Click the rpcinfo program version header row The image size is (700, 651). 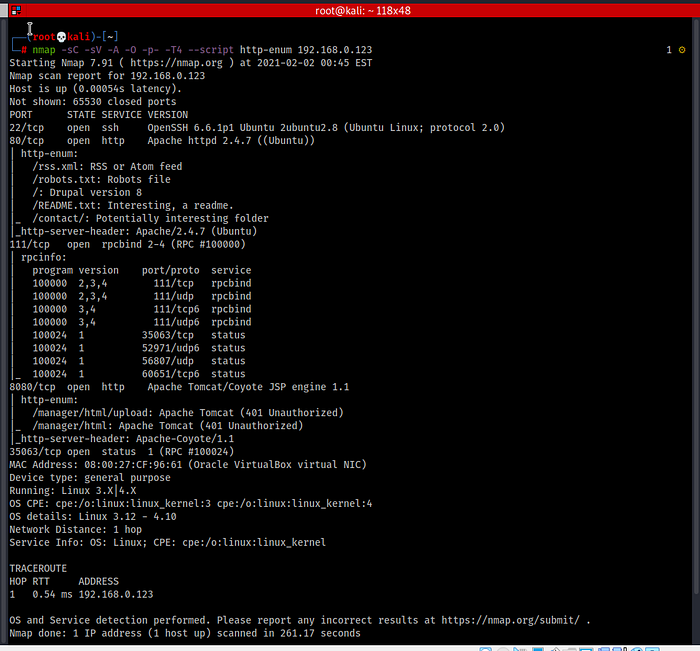tap(141, 270)
